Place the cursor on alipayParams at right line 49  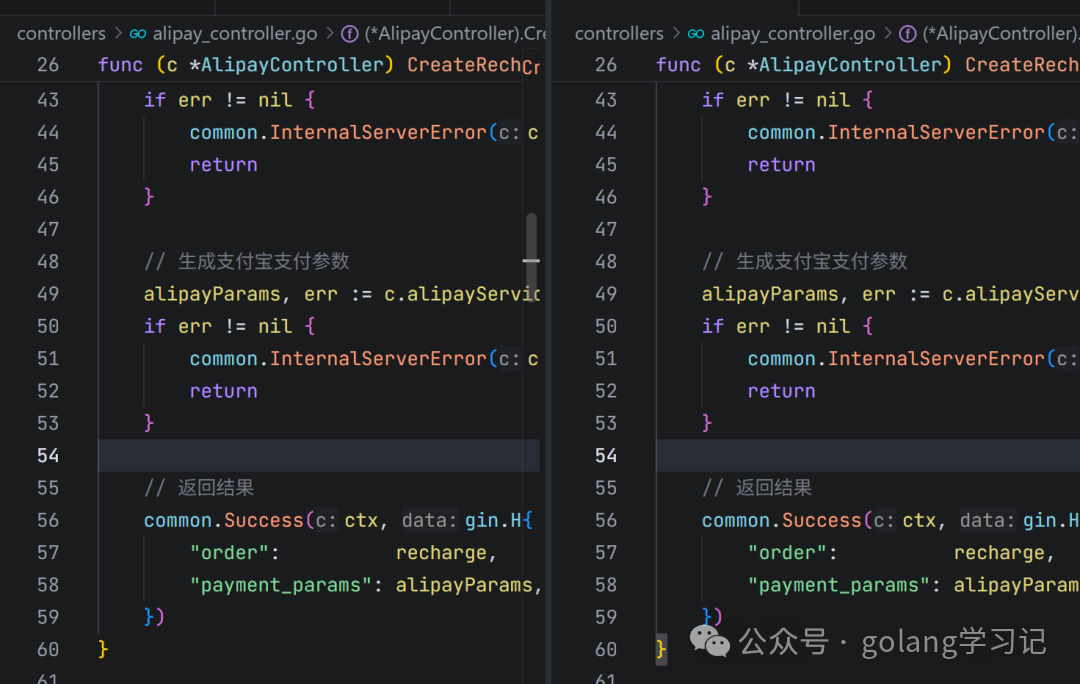pos(770,294)
